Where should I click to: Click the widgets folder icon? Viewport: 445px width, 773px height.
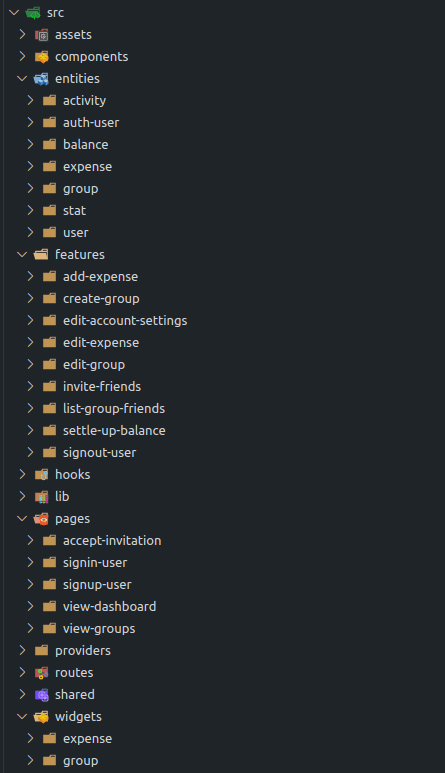click(41, 717)
